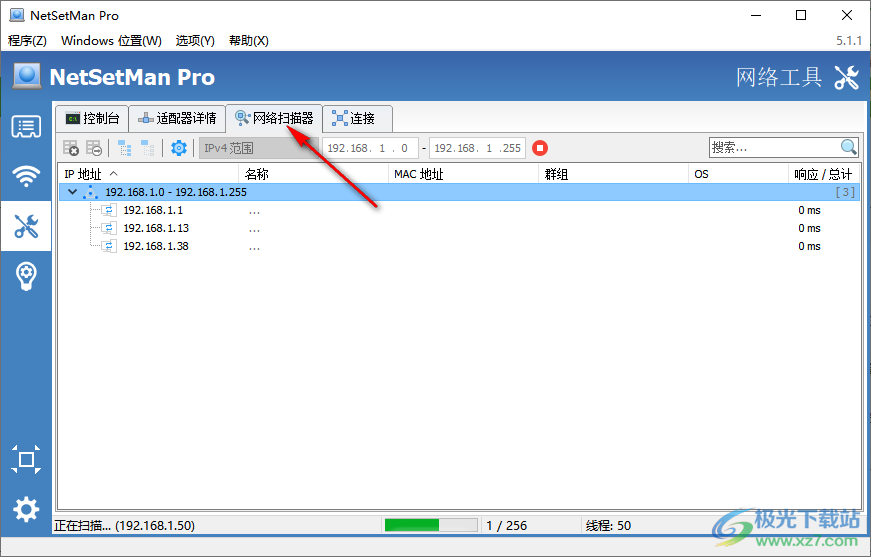Select the 192.168.1.13 row

[459, 228]
